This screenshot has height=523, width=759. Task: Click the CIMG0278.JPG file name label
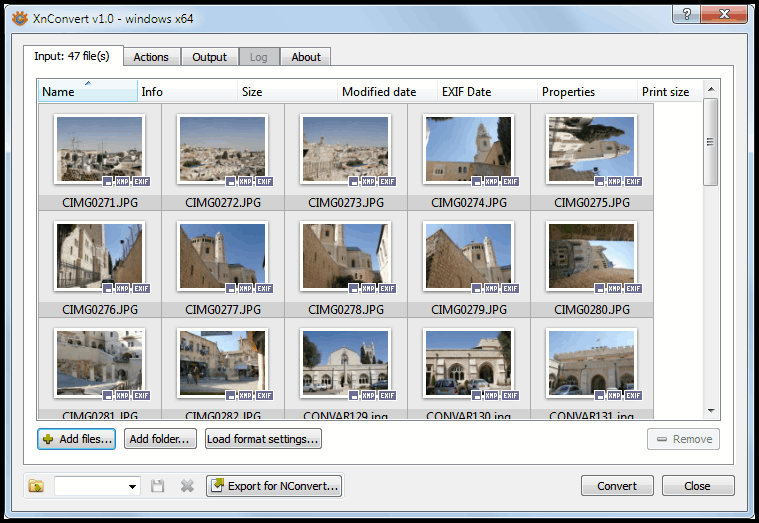346,309
